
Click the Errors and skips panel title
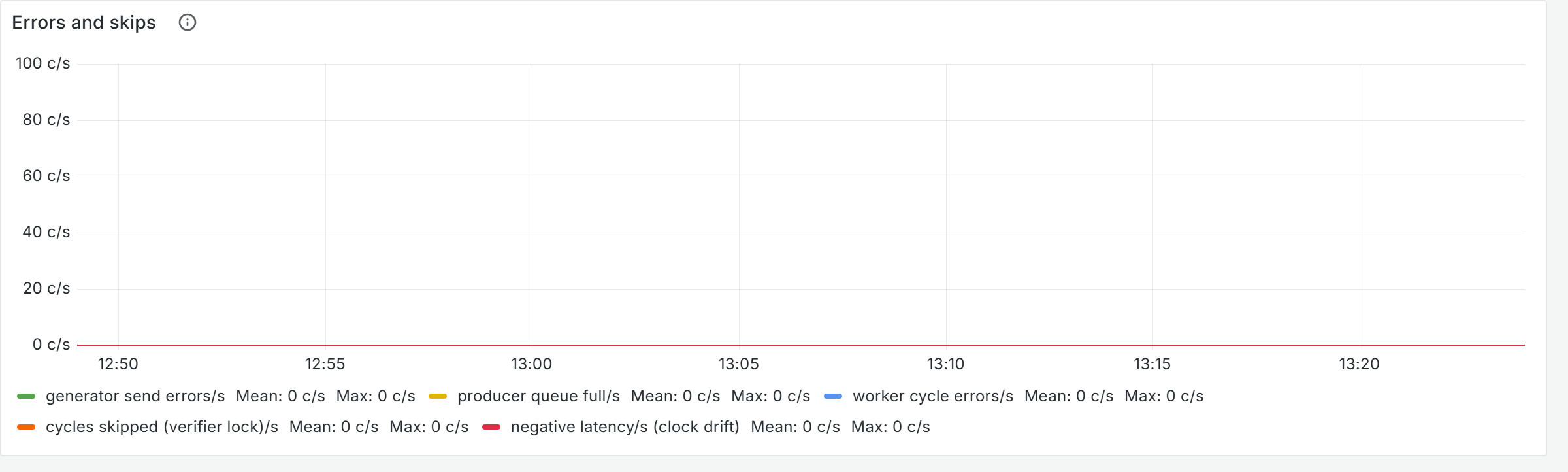(x=84, y=23)
